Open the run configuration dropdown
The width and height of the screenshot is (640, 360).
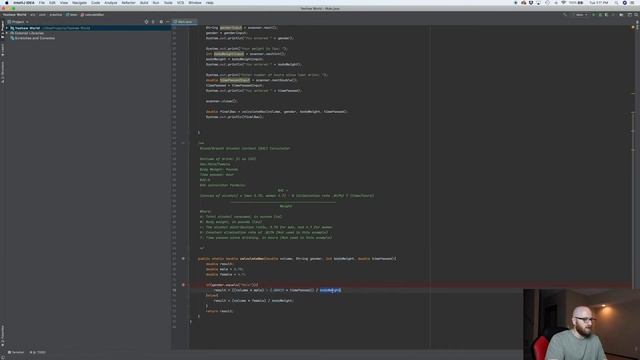(580, 15)
